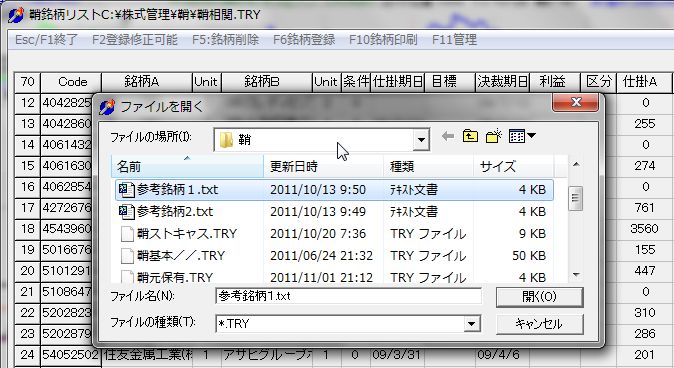The image size is (674, 368).
Task: Select the file 参考銘柄2.txt
Action: [334, 212]
